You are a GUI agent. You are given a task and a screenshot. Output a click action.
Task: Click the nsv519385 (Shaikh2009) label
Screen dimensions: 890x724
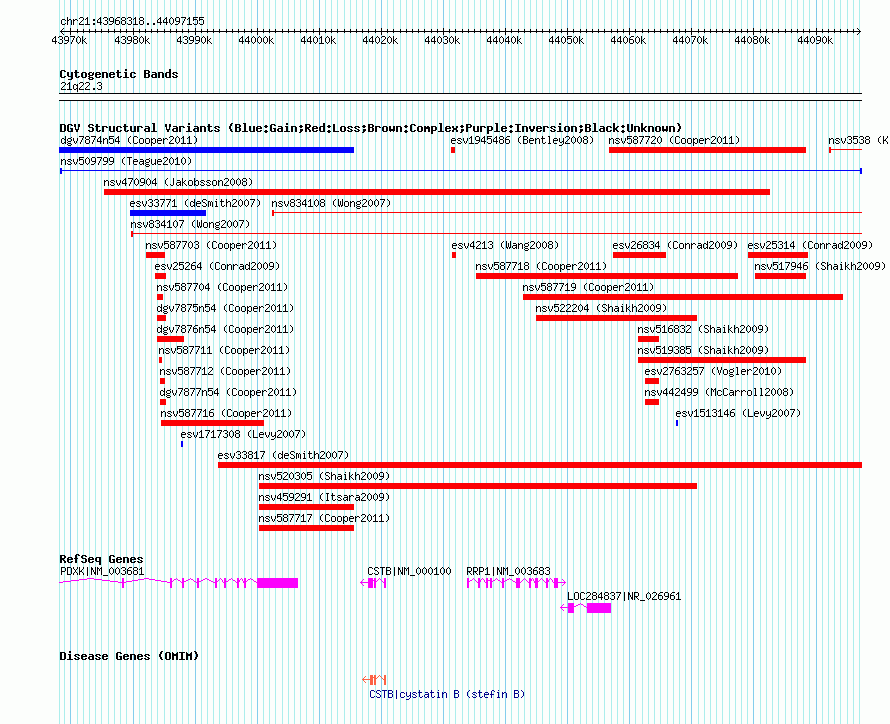click(x=703, y=350)
